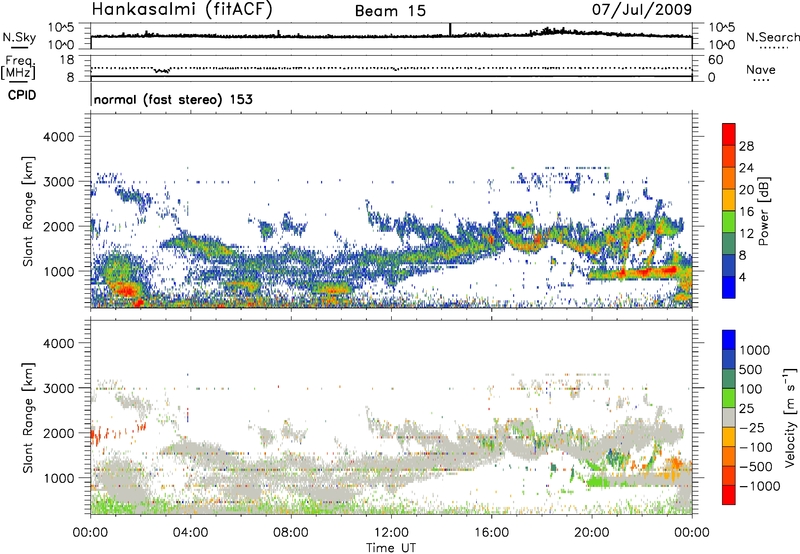This screenshot has height=554, width=800.
Task: Click the orange-red velocity patch near 00:00 at 2000 km
Action: pyautogui.click(x=96, y=436)
